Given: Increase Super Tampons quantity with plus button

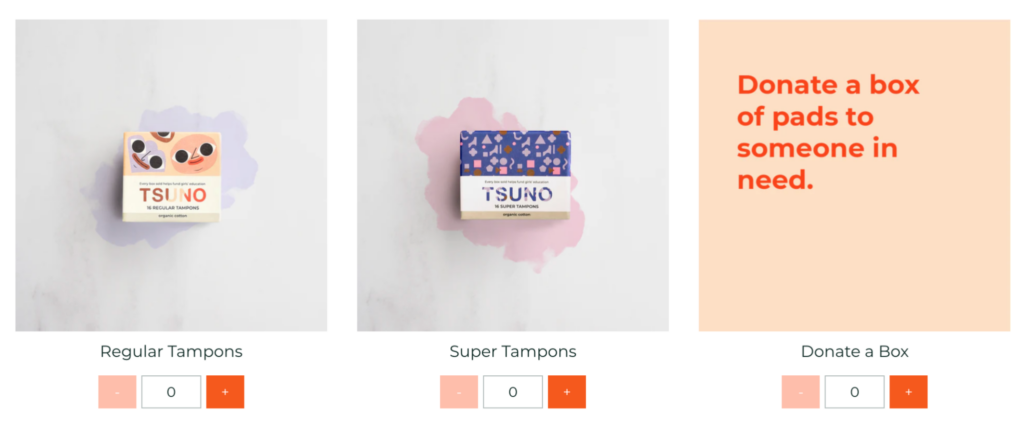Looking at the screenshot, I should tap(567, 392).
